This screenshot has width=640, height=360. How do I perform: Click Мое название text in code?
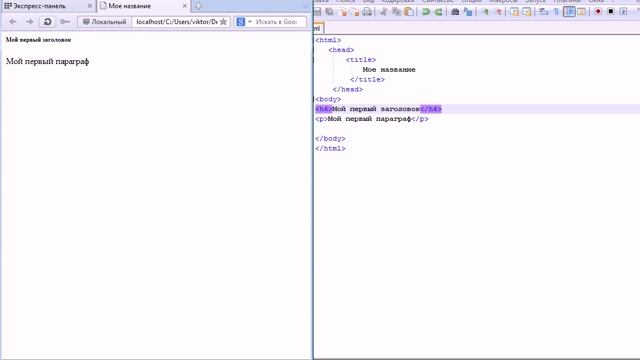[x=389, y=69]
